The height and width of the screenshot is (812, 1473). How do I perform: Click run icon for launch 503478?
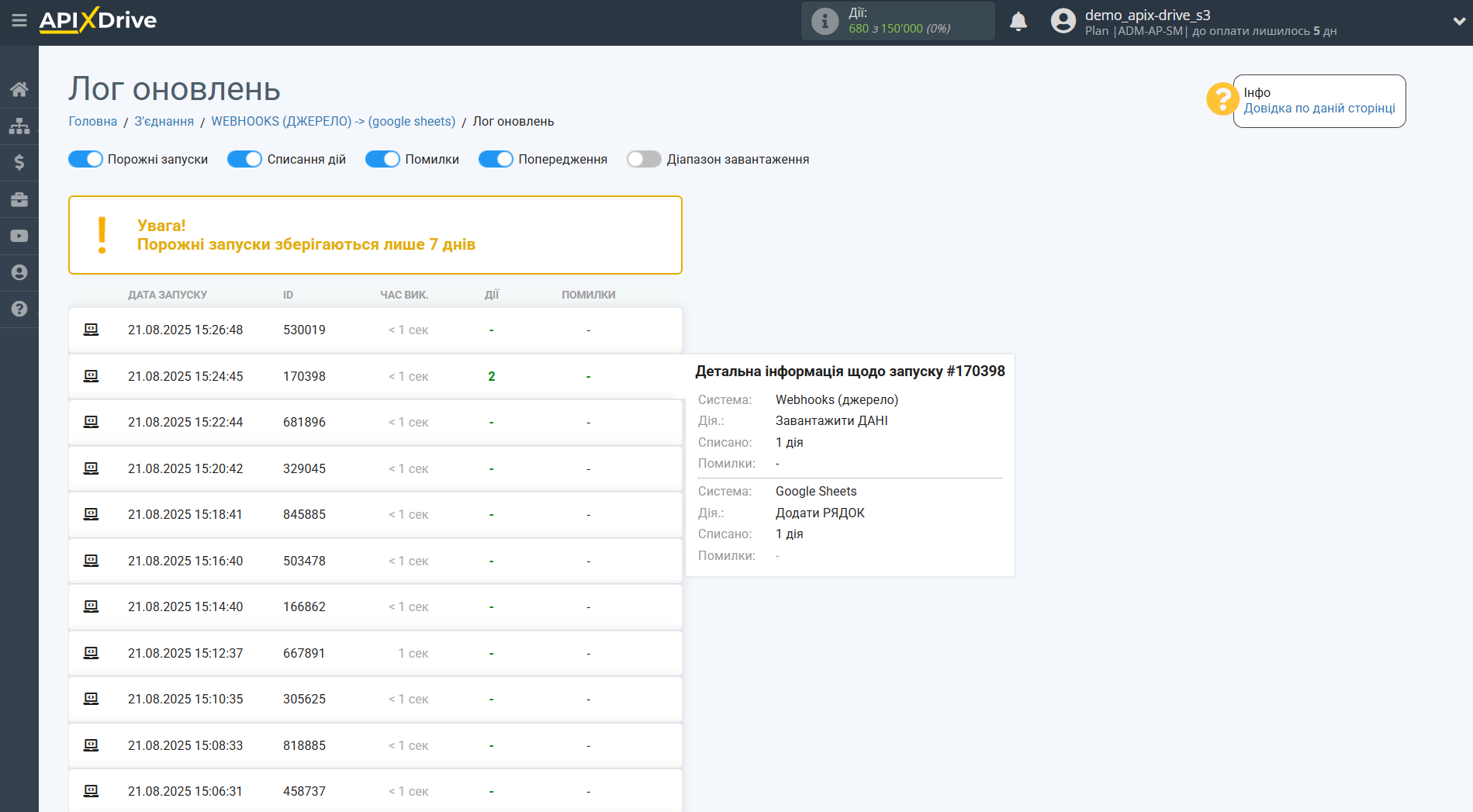point(91,561)
